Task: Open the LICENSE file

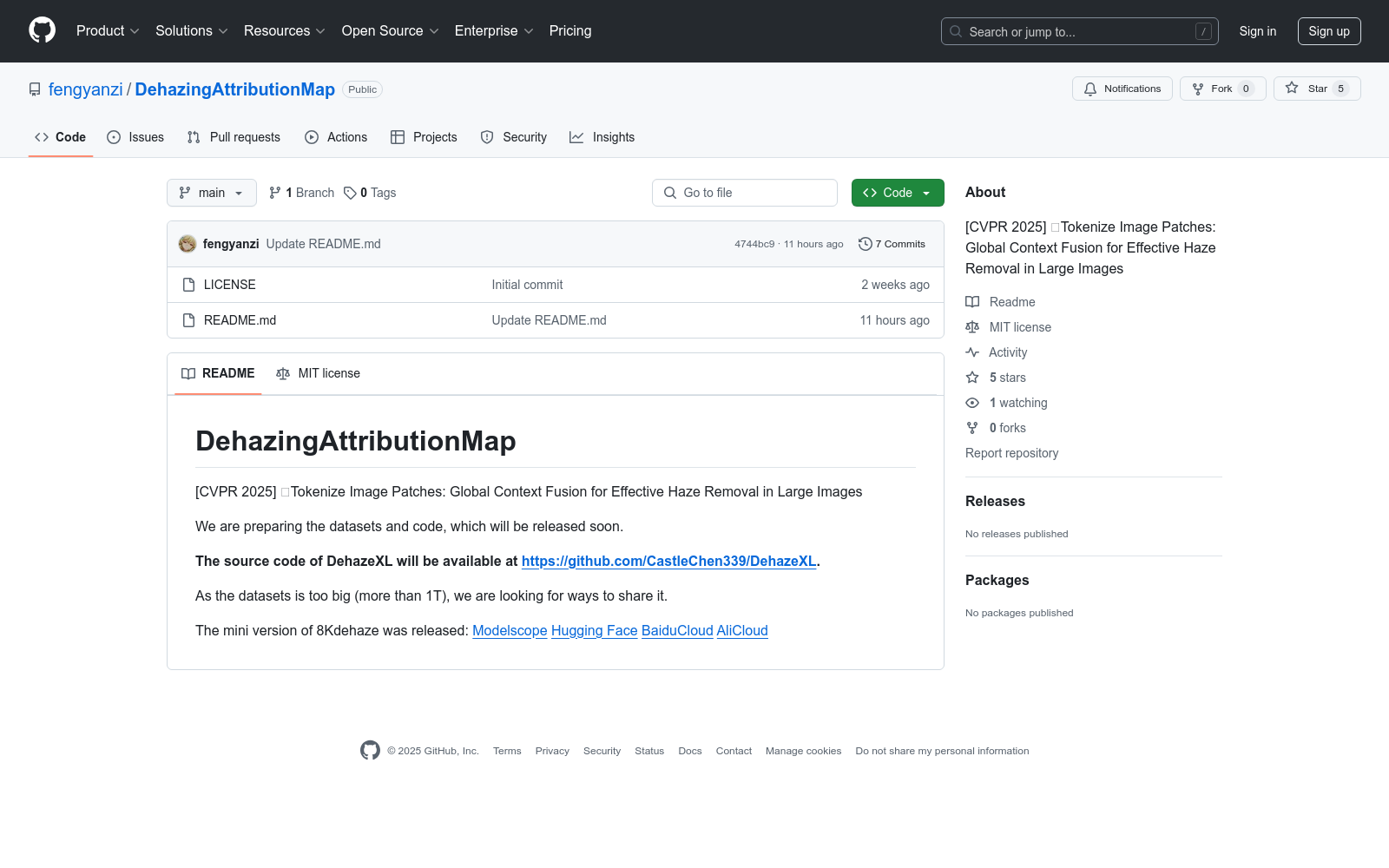Action: coord(230,285)
